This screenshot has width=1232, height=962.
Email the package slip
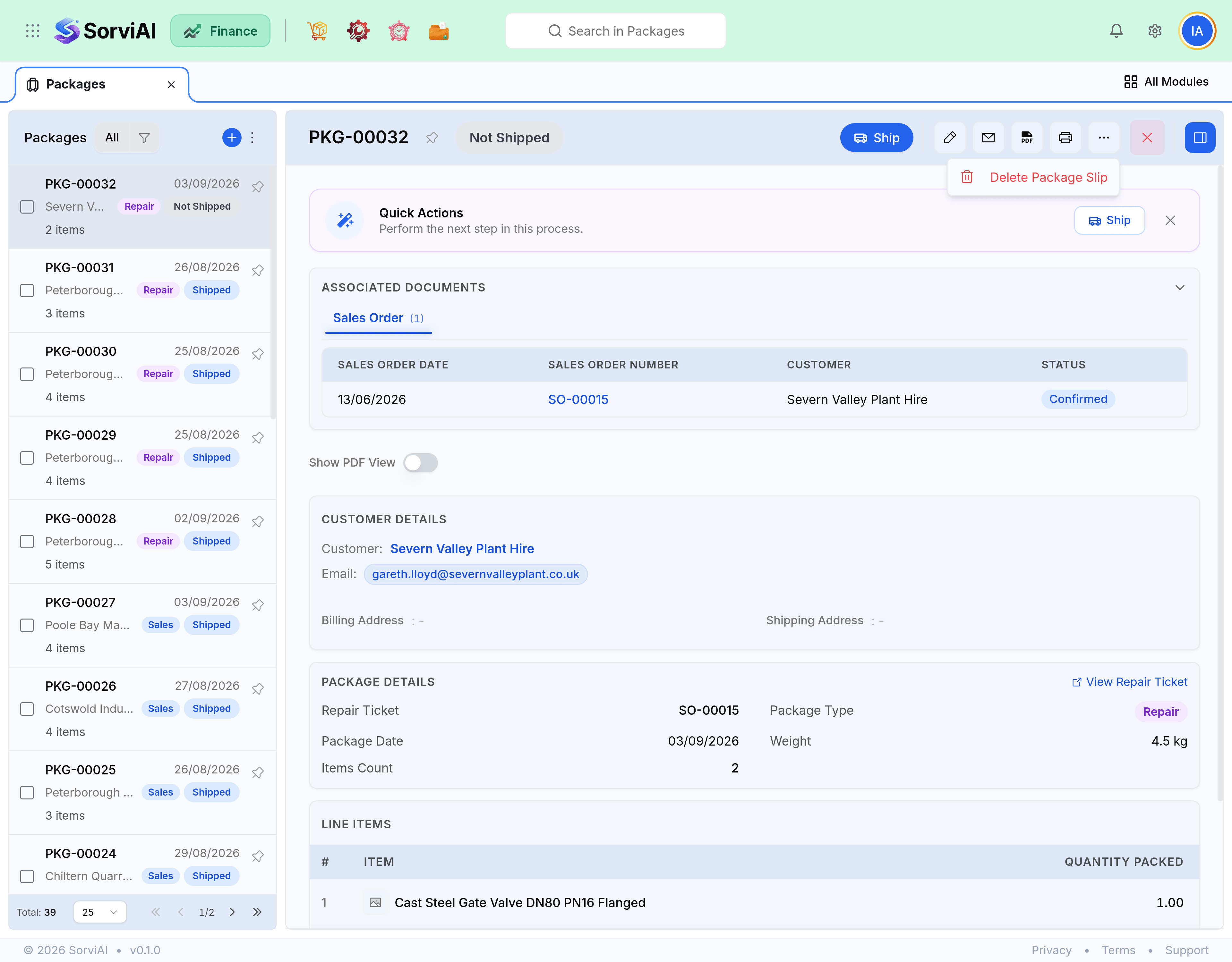click(x=988, y=138)
